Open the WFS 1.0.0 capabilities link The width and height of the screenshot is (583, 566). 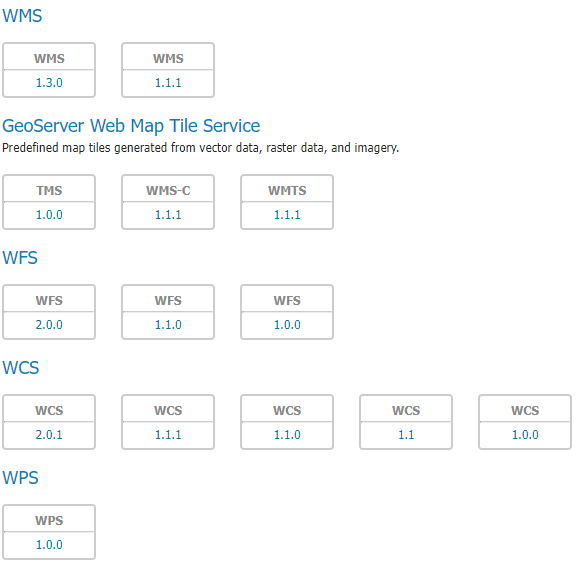click(287, 325)
